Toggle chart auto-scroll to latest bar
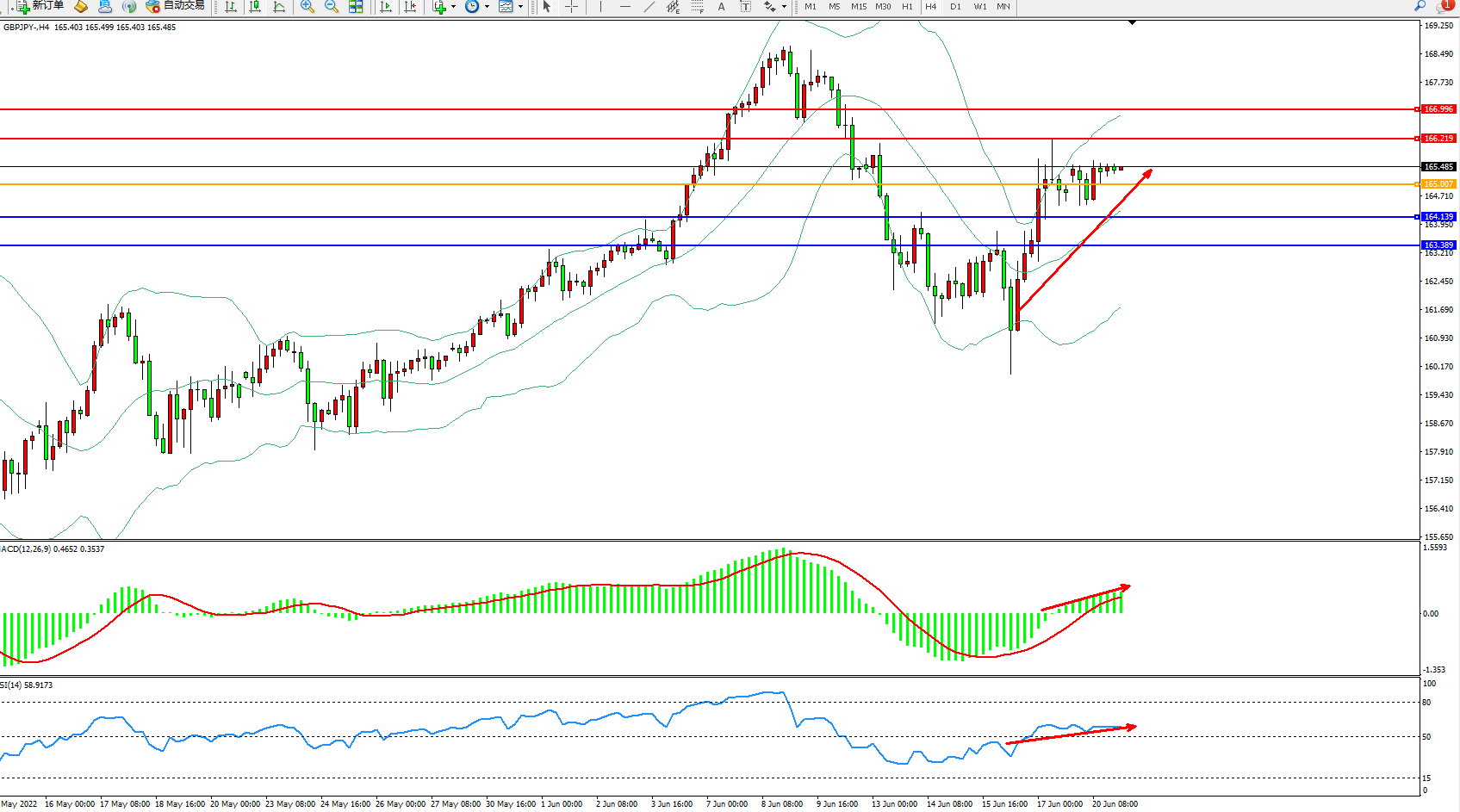Screen dimensions: 1460x812 tap(386, 7)
